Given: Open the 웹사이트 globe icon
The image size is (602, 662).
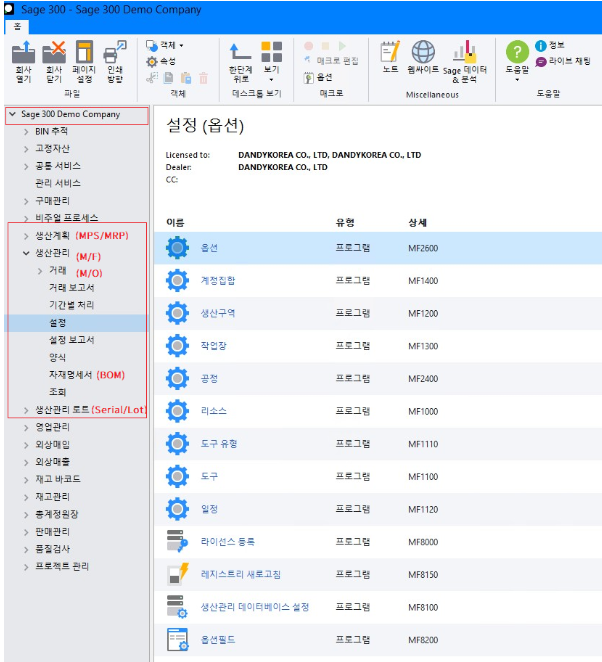Looking at the screenshot, I should point(423,52).
